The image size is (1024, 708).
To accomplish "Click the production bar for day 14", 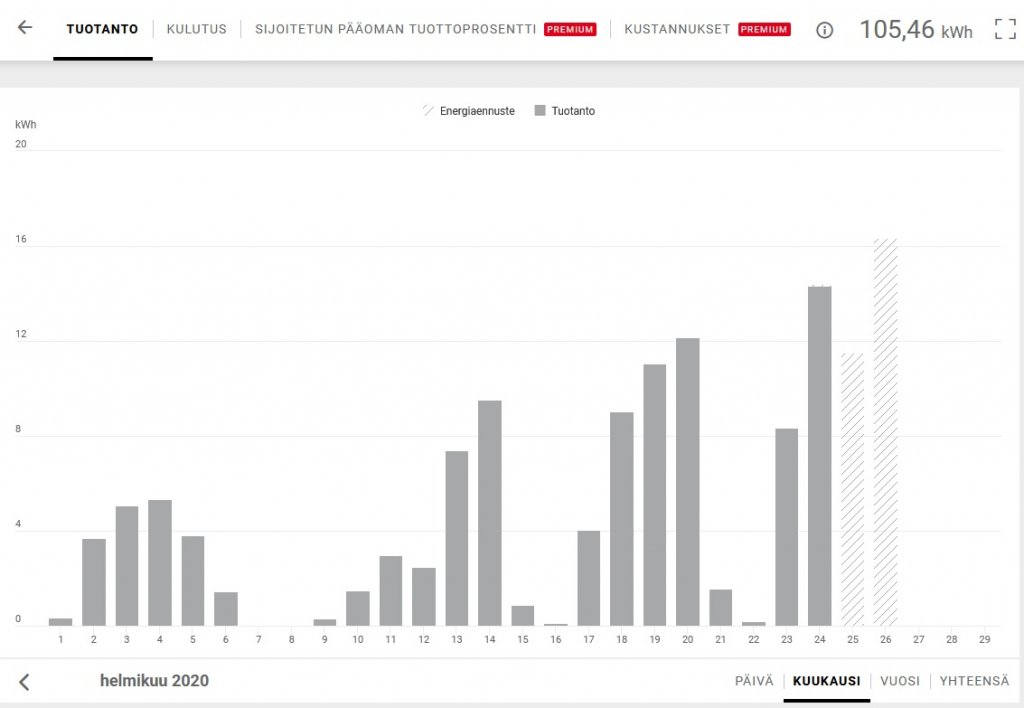I will click(489, 513).
